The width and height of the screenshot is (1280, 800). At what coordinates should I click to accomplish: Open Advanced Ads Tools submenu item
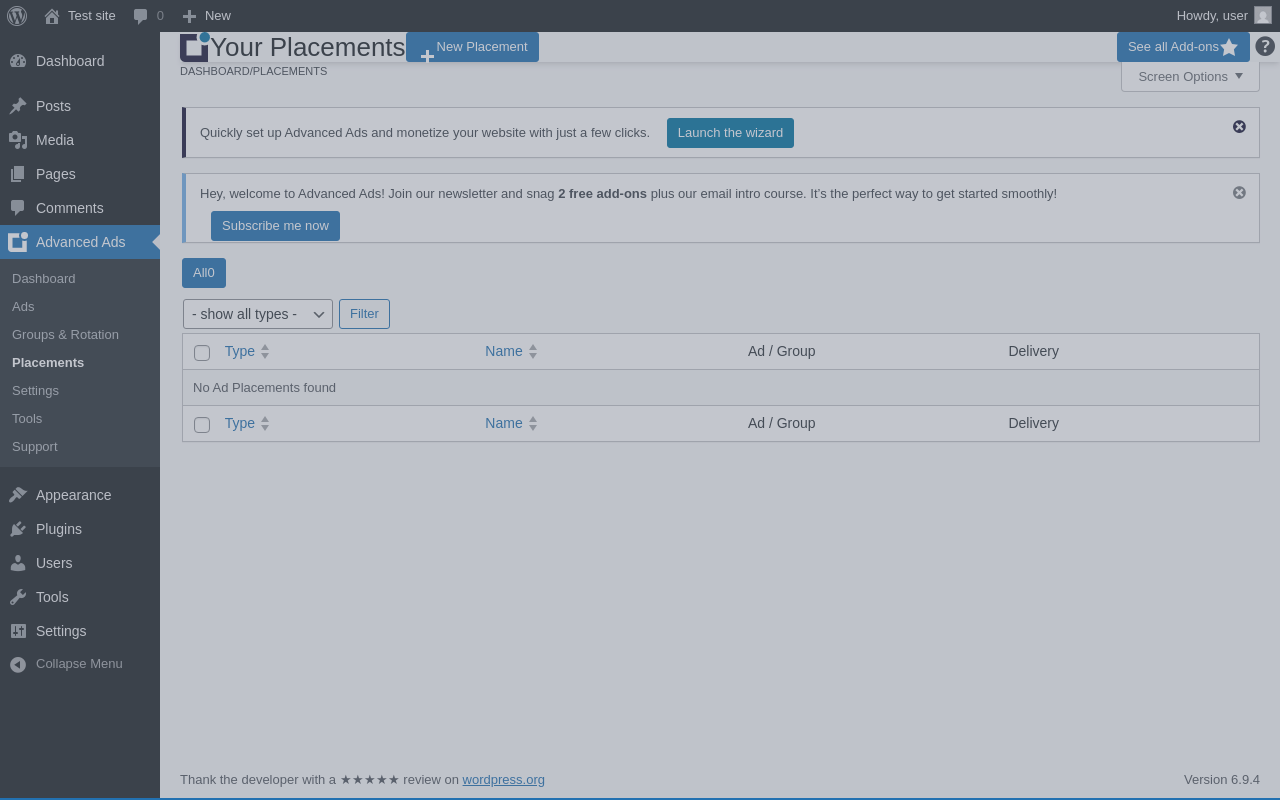pyautogui.click(x=27, y=418)
